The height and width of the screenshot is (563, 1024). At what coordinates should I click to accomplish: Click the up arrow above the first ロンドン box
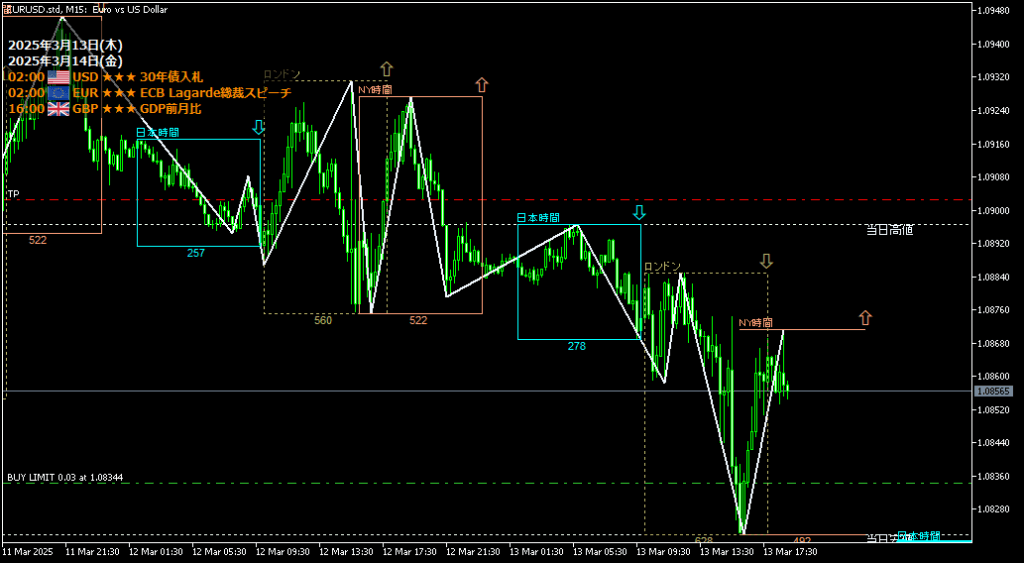click(x=386, y=69)
